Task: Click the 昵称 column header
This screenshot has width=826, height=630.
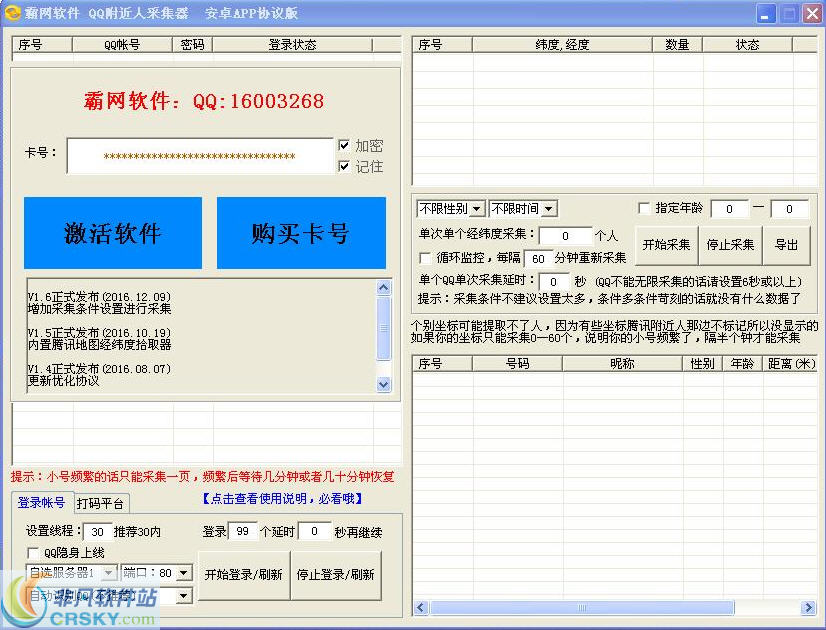Action: pyautogui.click(x=622, y=363)
